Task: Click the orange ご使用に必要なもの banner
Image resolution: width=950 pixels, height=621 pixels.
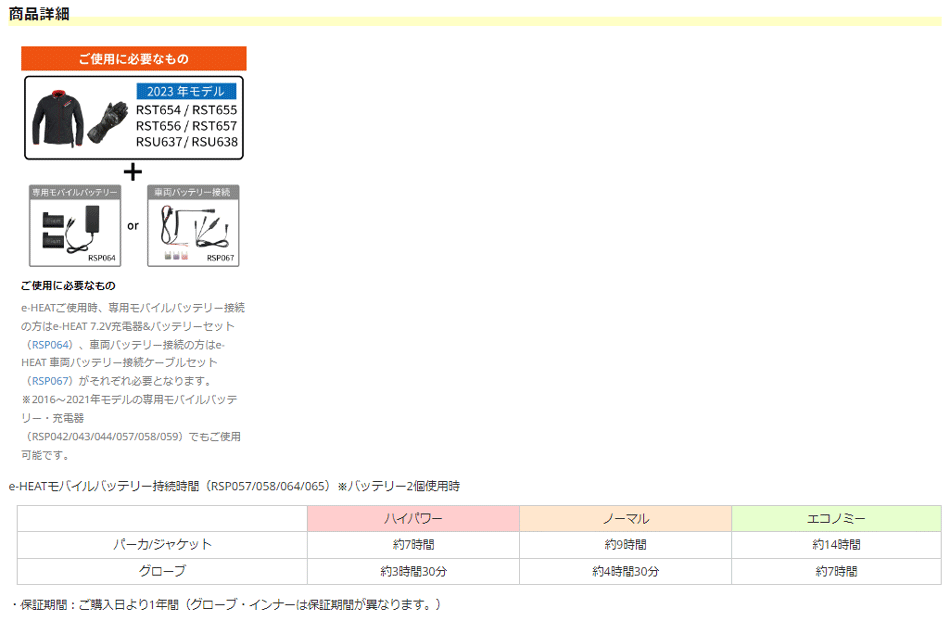Action: pyautogui.click(x=134, y=59)
